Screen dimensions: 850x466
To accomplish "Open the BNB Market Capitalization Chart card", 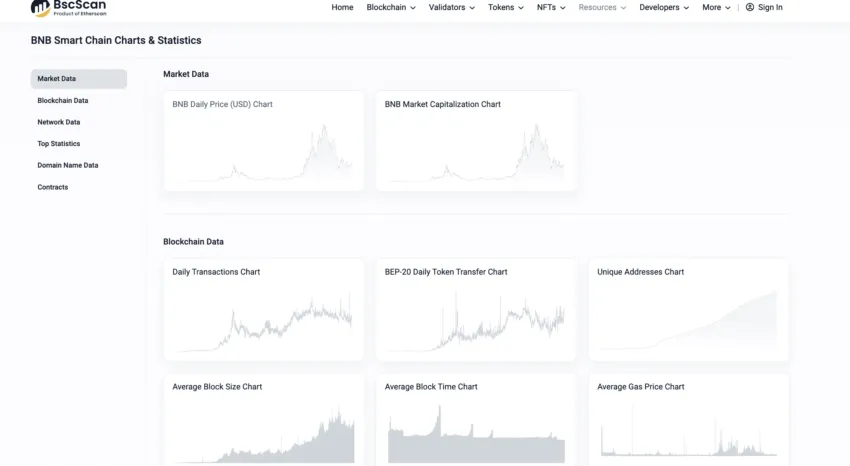I will pyautogui.click(x=476, y=141).
